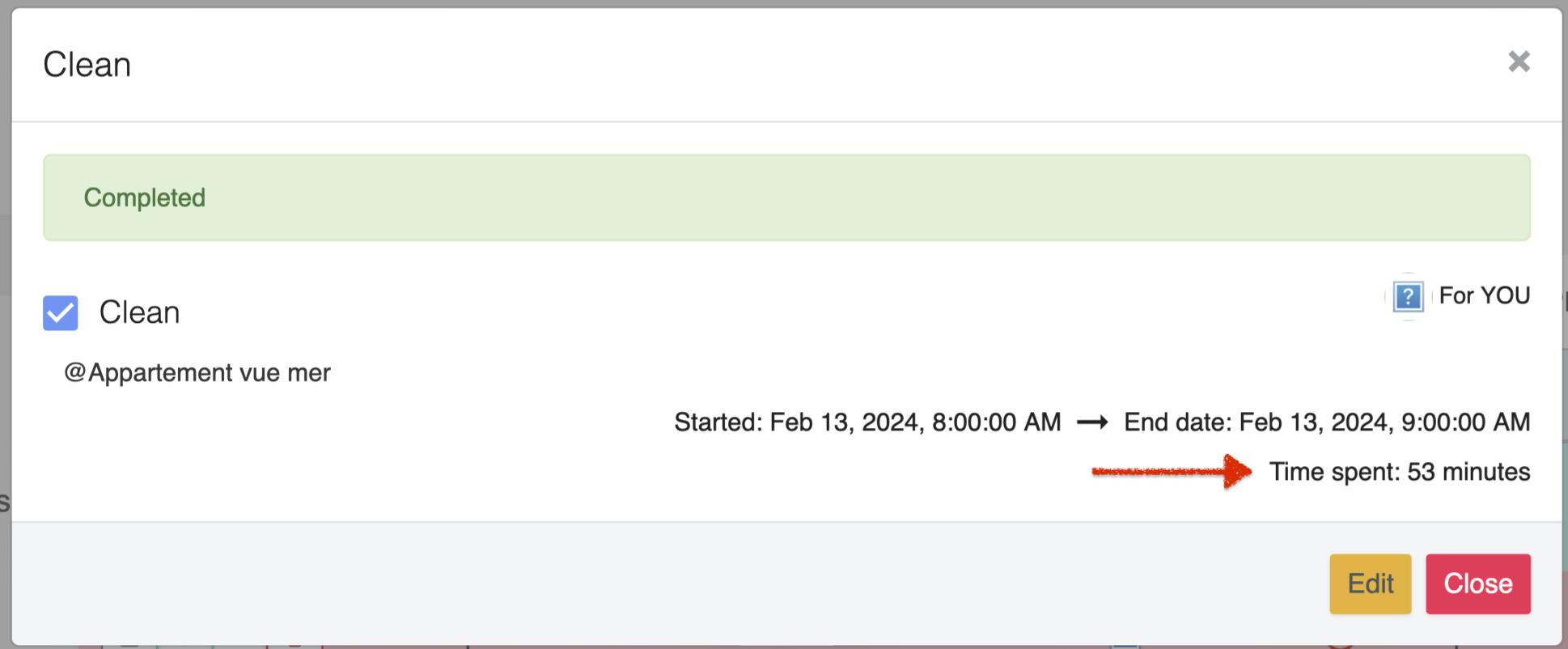The height and width of the screenshot is (649, 1568).
Task: Click the Time spent 53 minutes text
Action: tap(1400, 472)
